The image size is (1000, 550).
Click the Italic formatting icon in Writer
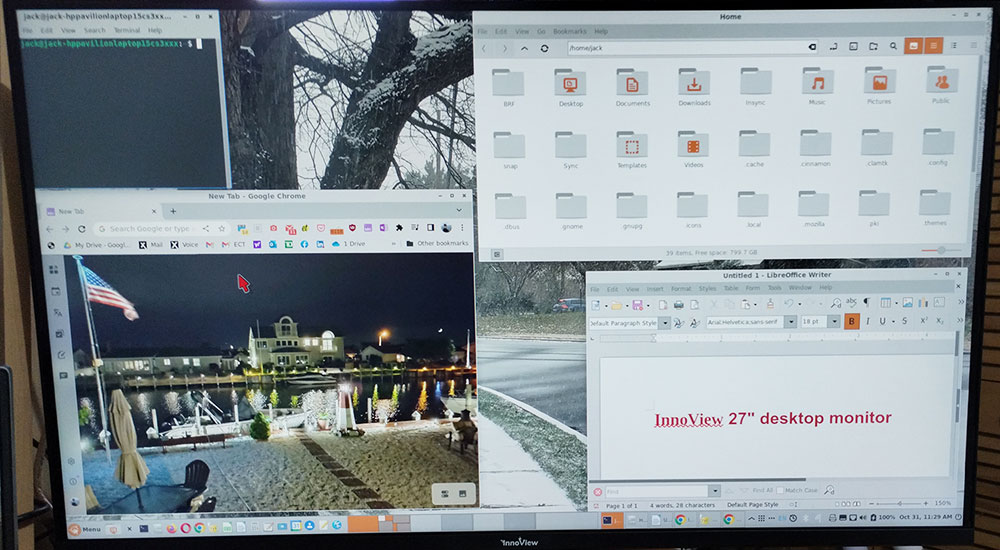(x=867, y=321)
